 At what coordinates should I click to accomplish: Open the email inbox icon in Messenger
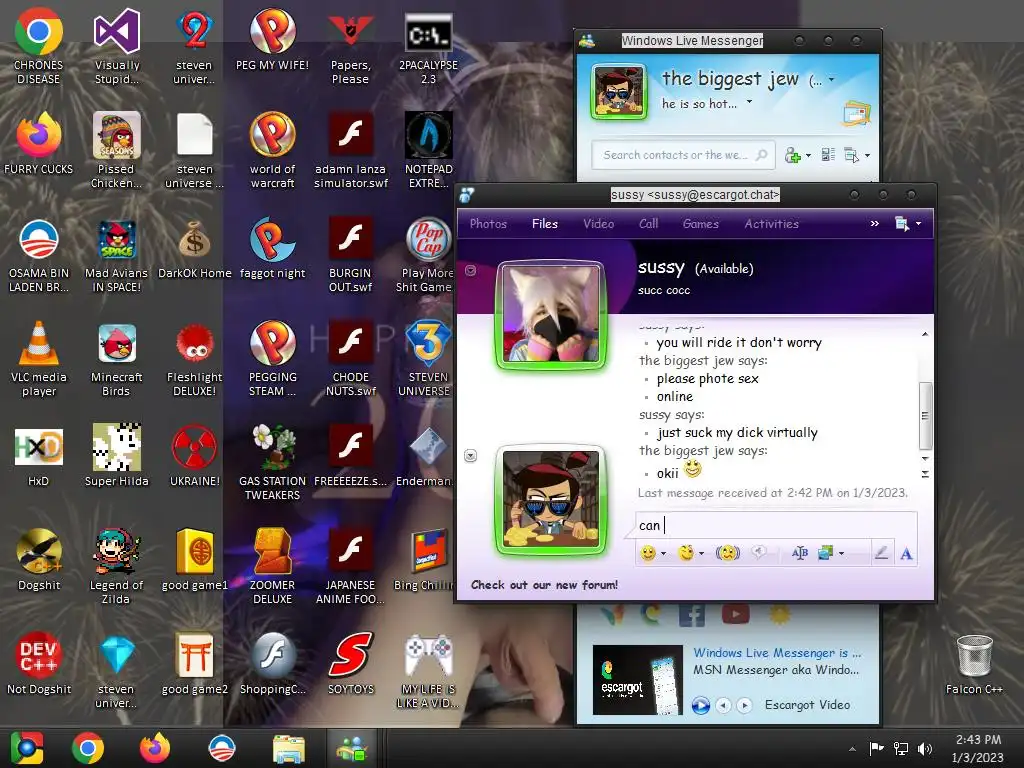pos(857,113)
